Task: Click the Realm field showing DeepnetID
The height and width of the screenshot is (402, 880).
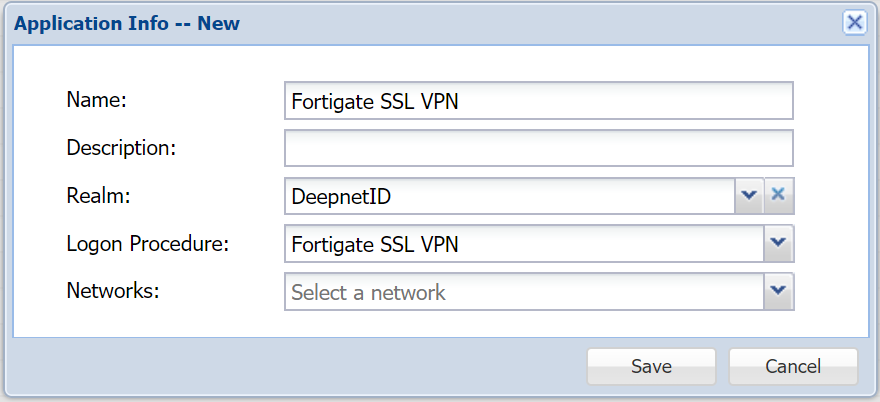Action: 510,196
